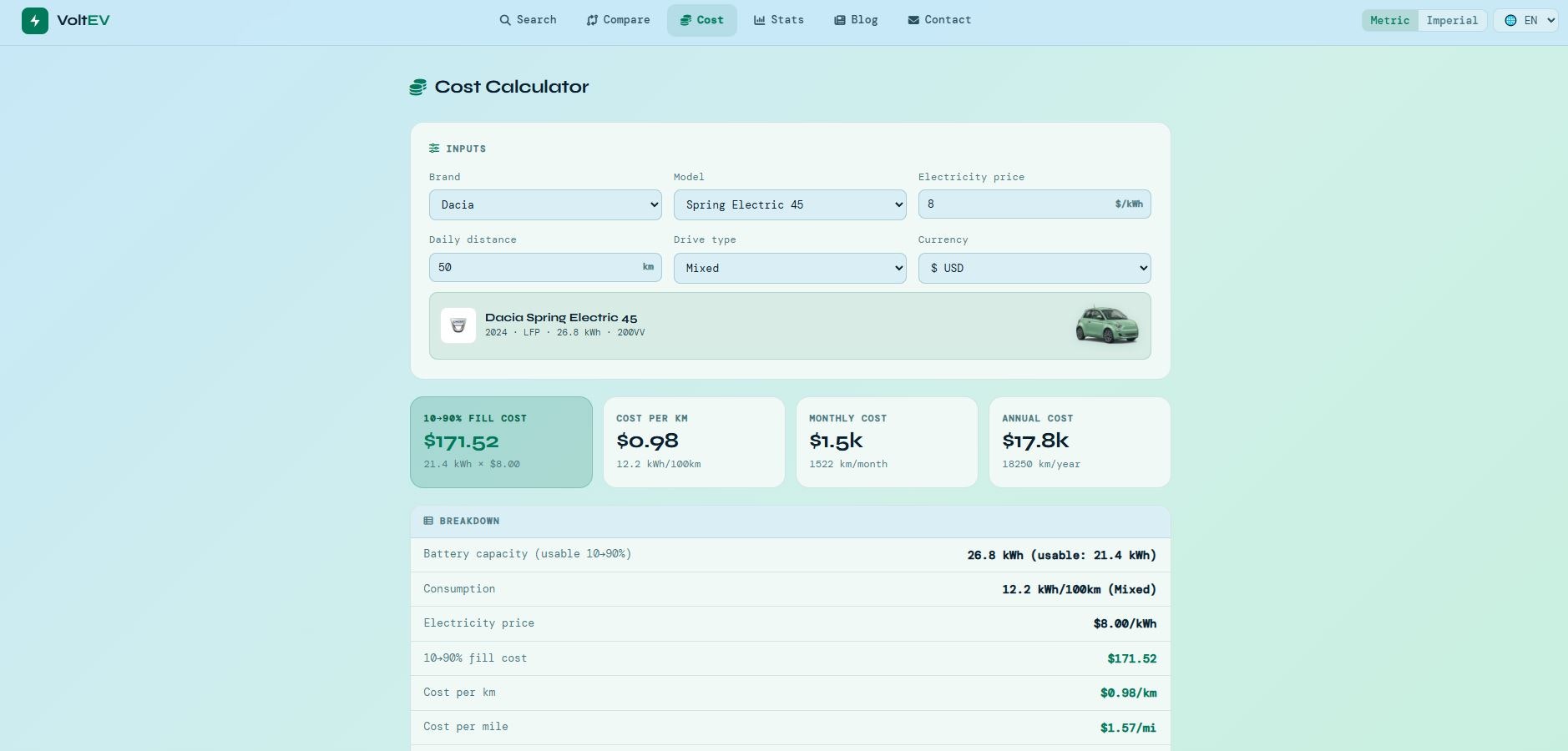The width and height of the screenshot is (1568, 751).
Task: Click the Cost Calculator coins icon
Action: tap(417, 87)
